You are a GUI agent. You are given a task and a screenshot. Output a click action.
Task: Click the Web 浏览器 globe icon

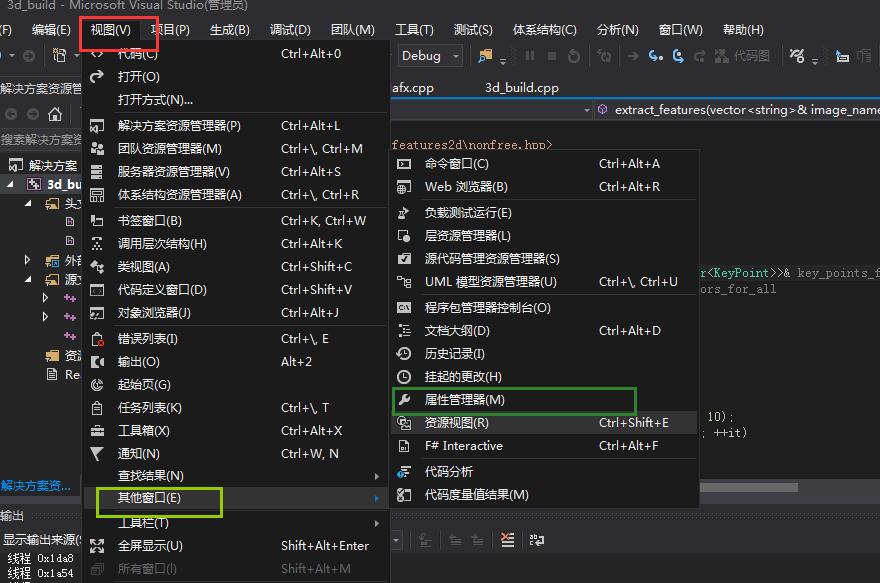404,187
